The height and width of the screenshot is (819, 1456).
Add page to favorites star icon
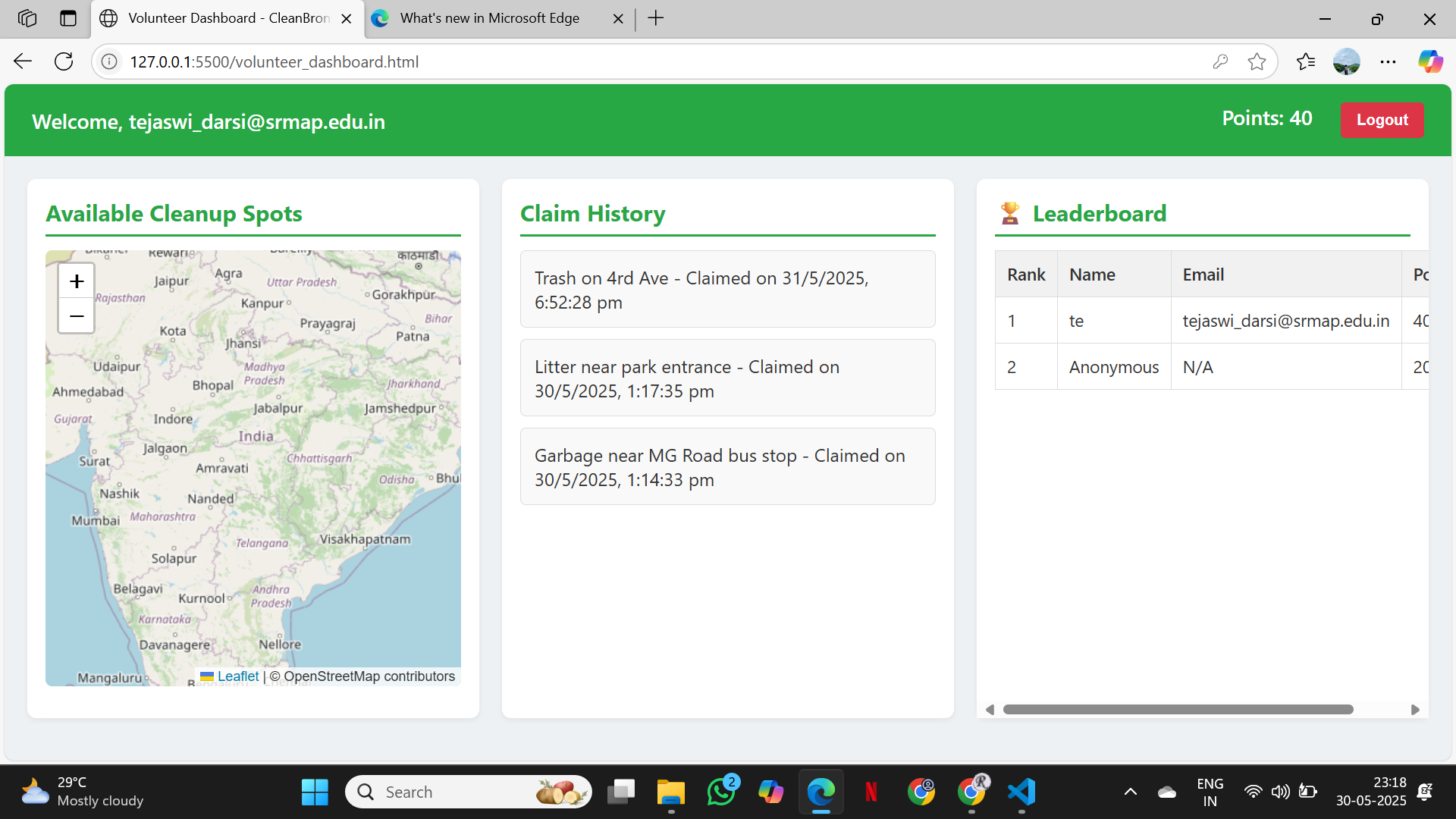1257,61
